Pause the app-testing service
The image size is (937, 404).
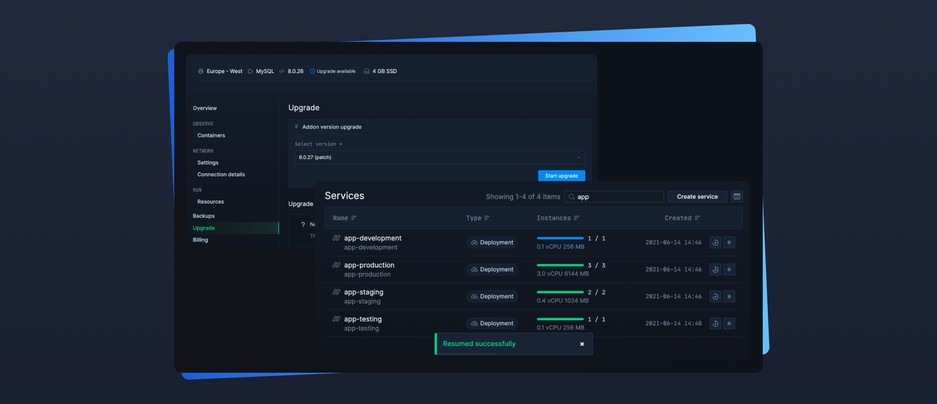(729, 323)
